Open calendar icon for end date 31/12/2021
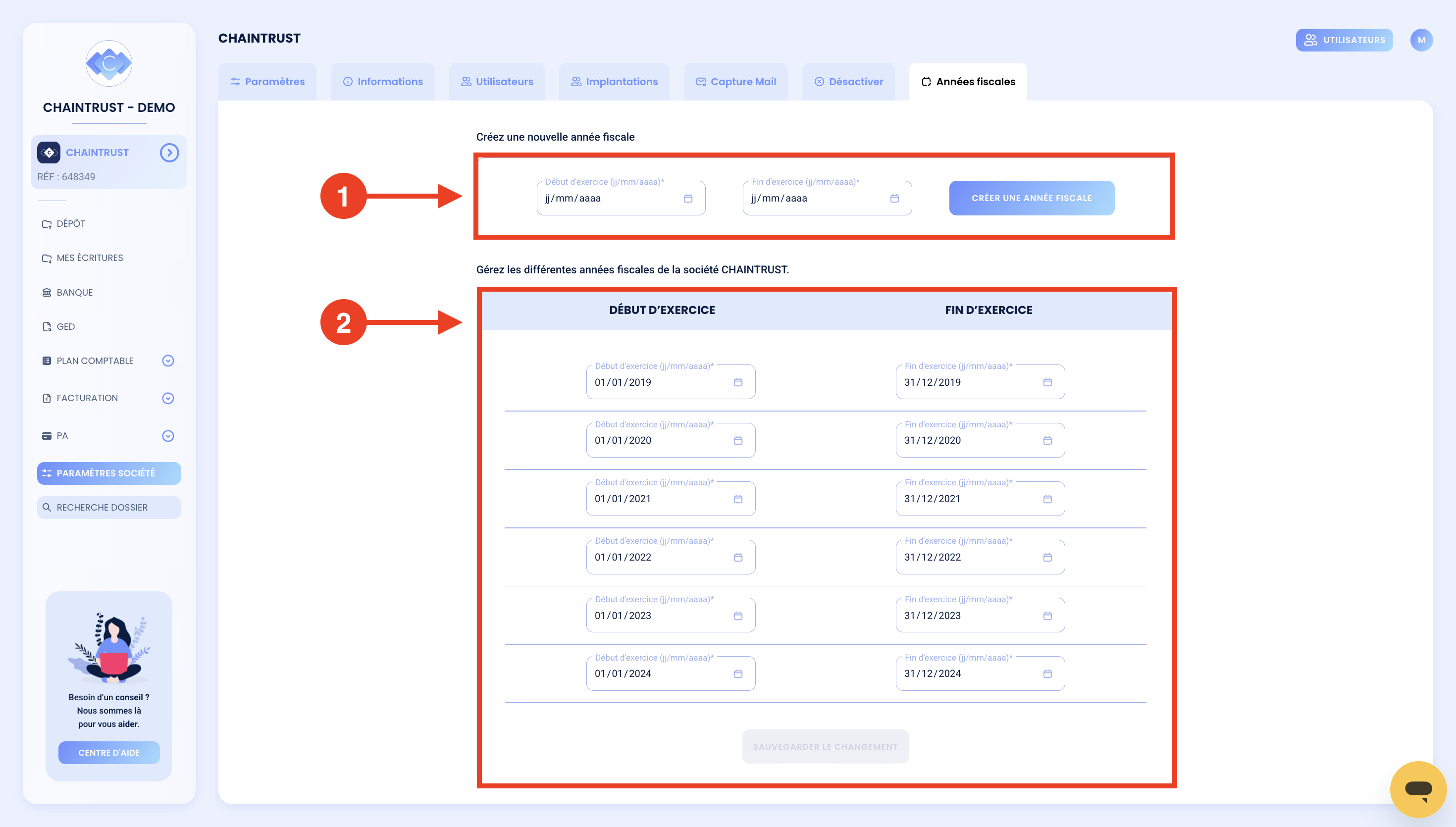Screen dimensions: 1456x827 (x=1047, y=499)
